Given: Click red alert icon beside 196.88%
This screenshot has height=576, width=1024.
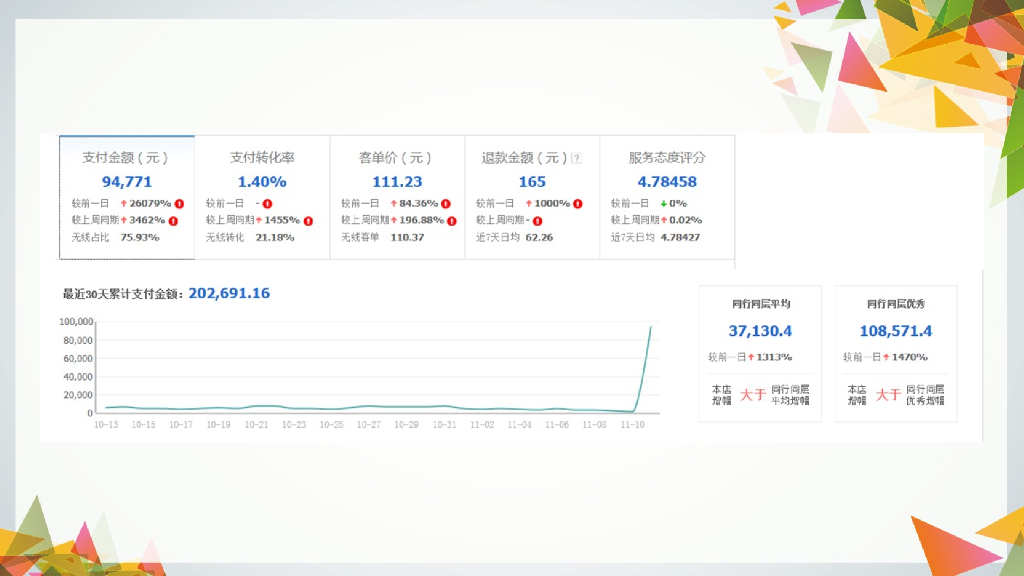Looking at the screenshot, I should click(x=452, y=220).
